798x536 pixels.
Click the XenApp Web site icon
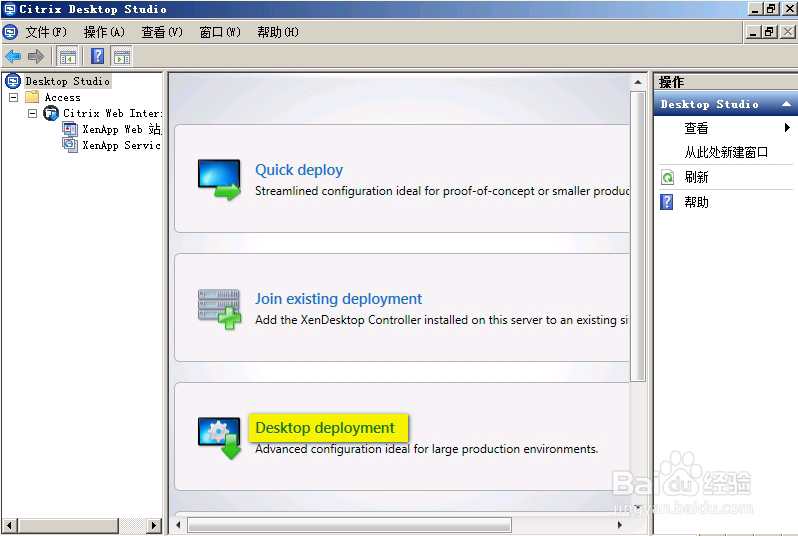point(70,129)
